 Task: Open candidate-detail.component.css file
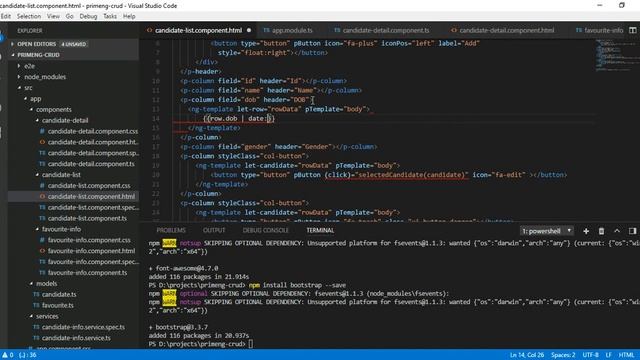(93, 131)
